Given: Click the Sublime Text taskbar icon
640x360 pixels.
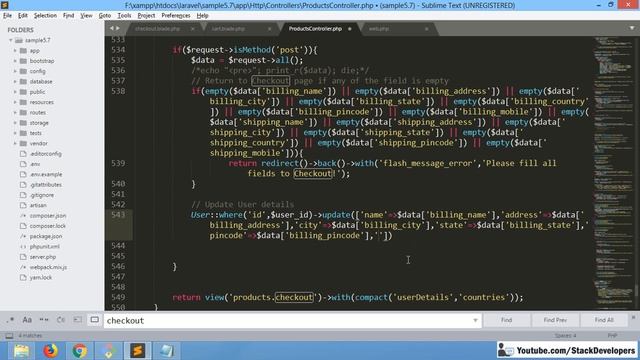Looking at the screenshot, I should coord(138,351).
